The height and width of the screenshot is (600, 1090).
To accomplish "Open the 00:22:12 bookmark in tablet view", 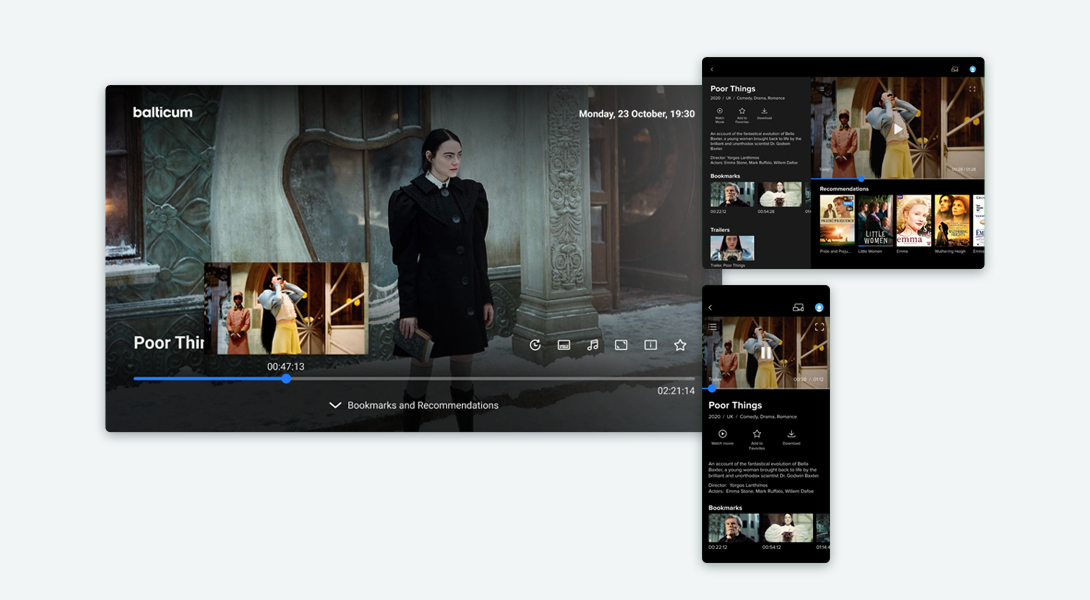I will pos(732,195).
